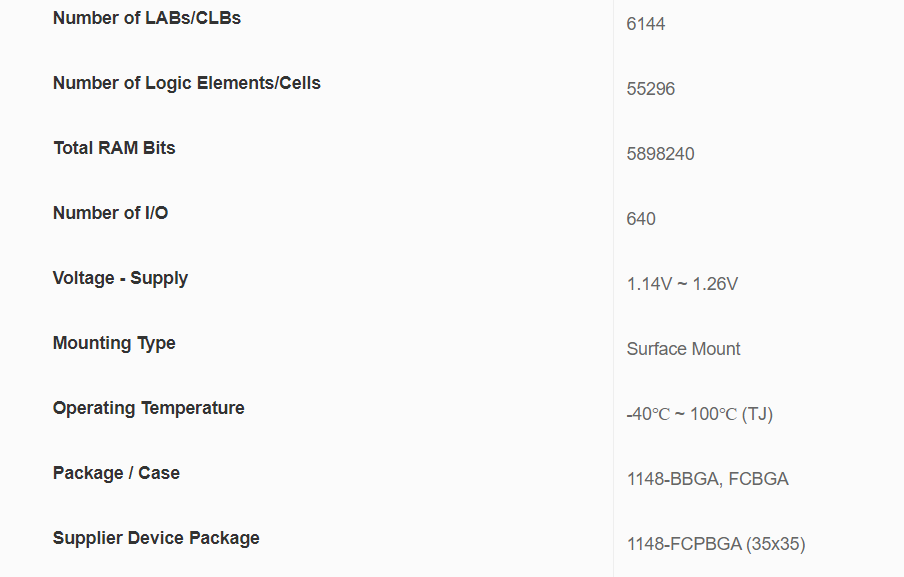
Task: Click the Operating Temperature label
Action: [x=149, y=408]
